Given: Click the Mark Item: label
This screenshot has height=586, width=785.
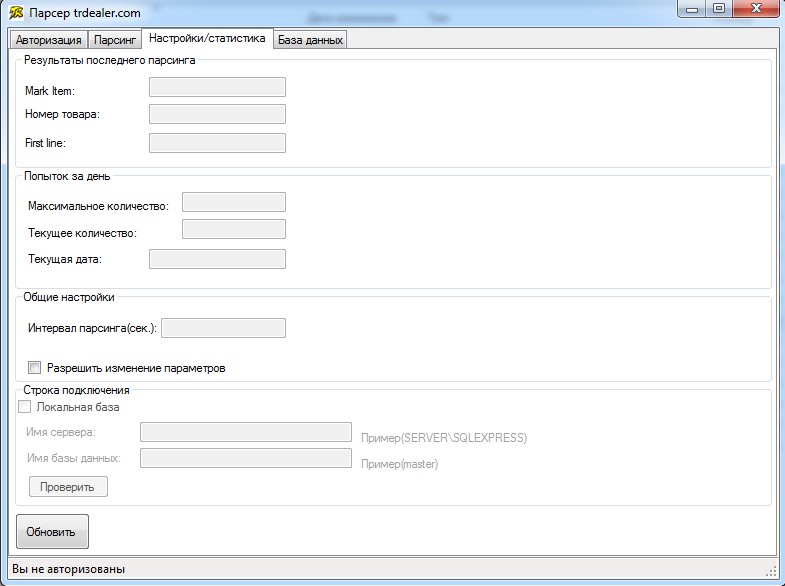Looking at the screenshot, I should pos(50,91).
